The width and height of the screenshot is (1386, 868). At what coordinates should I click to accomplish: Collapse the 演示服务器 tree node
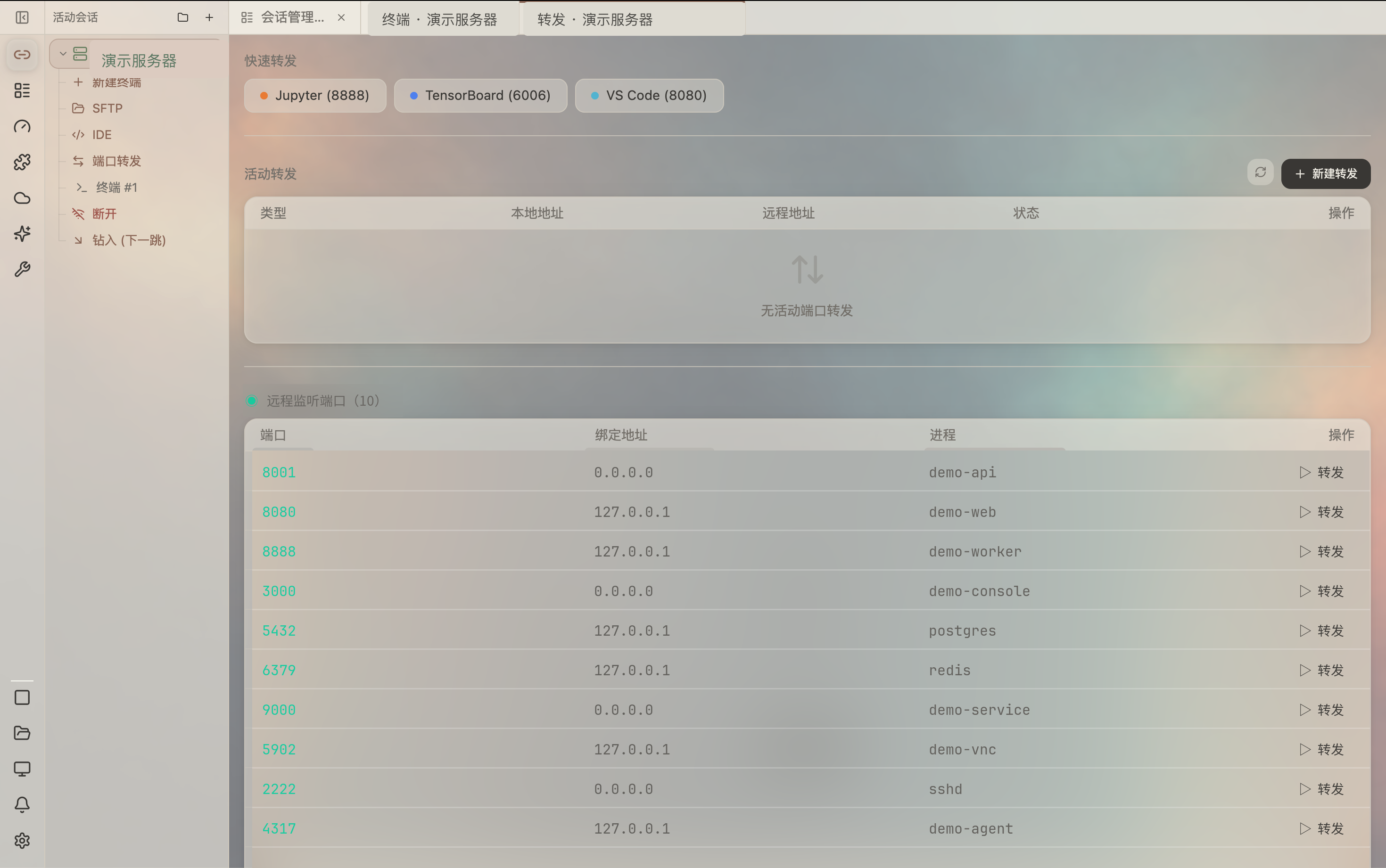[63, 54]
